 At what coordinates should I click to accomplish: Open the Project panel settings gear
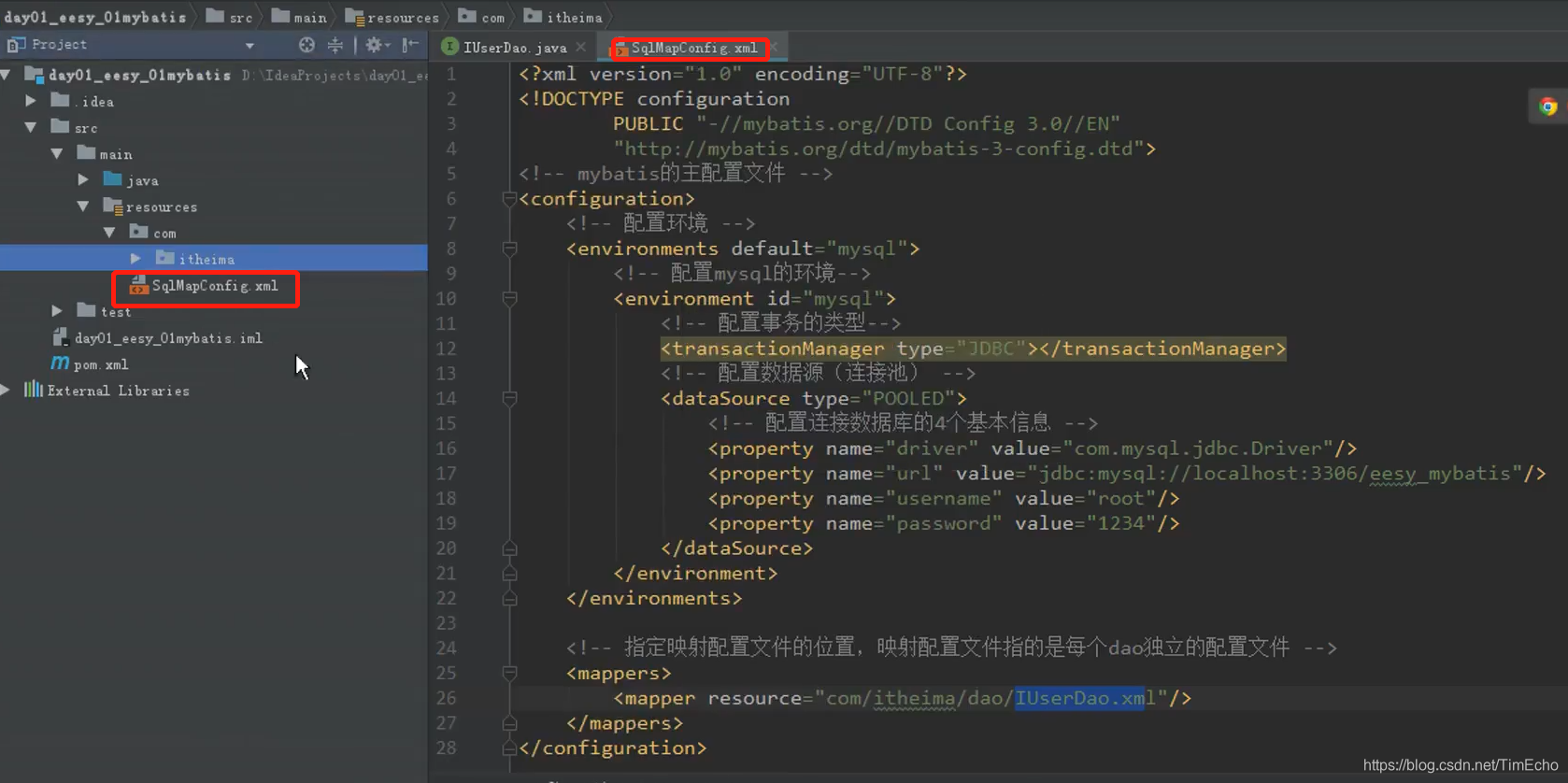tap(375, 45)
